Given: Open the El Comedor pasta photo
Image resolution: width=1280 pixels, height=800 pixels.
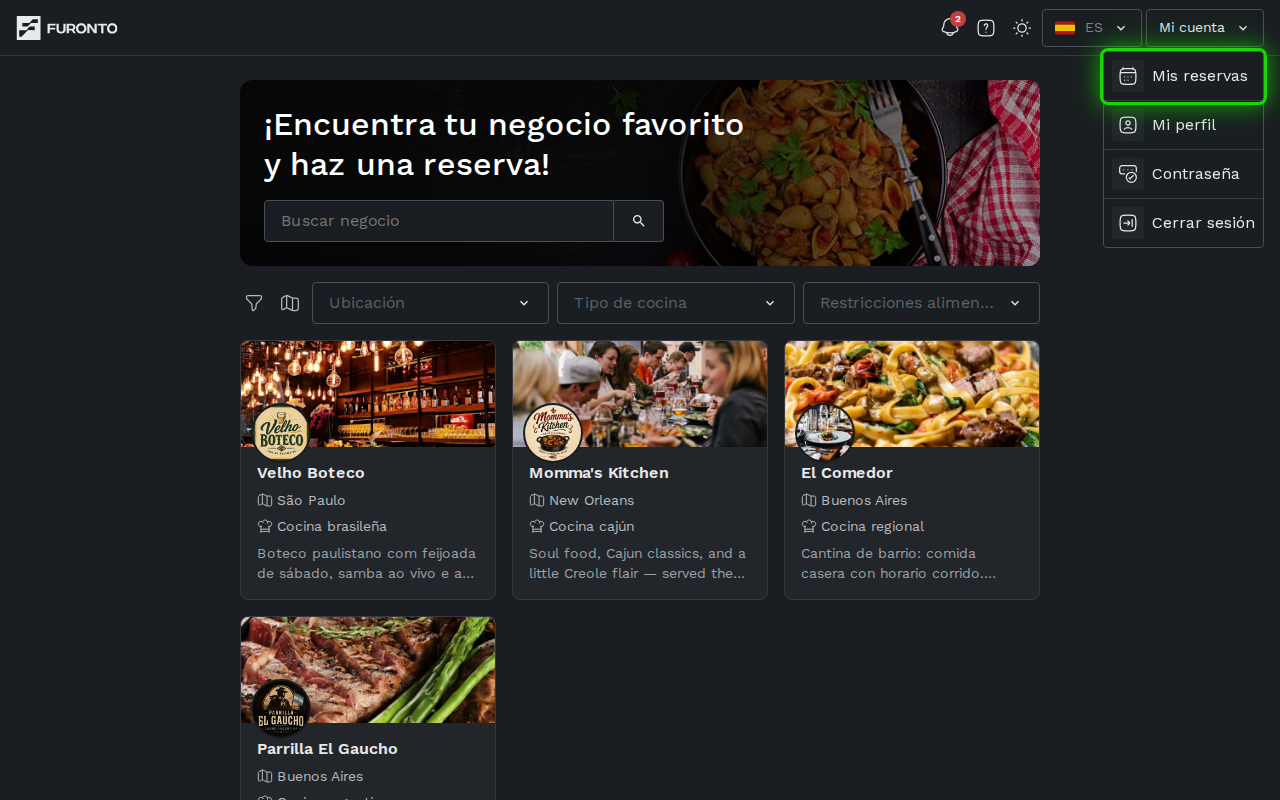Looking at the screenshot, I should coord(912,394).
